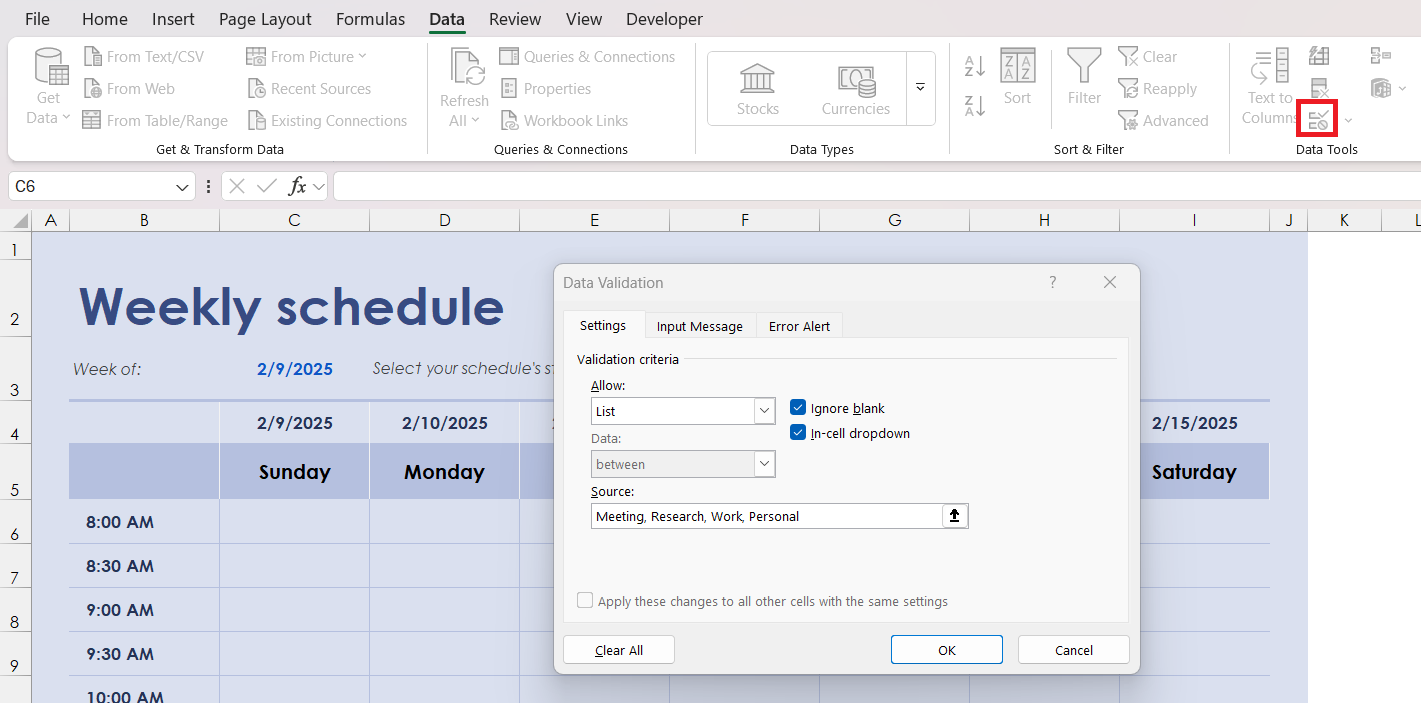Click the Insert Function fx button
Image resolution: width=1421 pixels, height=703 pixels.
click(298, 186)
